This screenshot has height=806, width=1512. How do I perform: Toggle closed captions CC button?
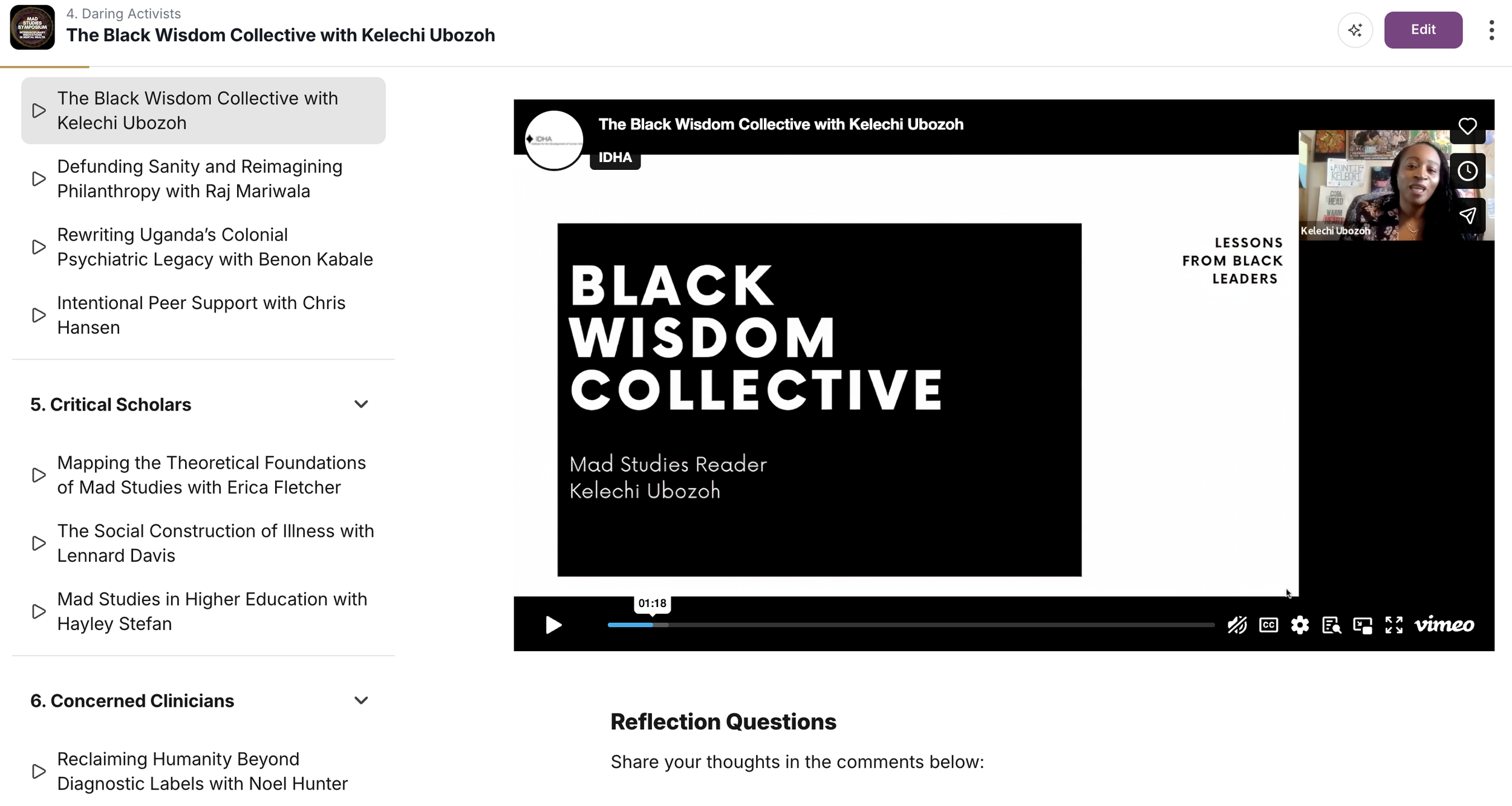pyautogui.click(x=1268, y=625)
